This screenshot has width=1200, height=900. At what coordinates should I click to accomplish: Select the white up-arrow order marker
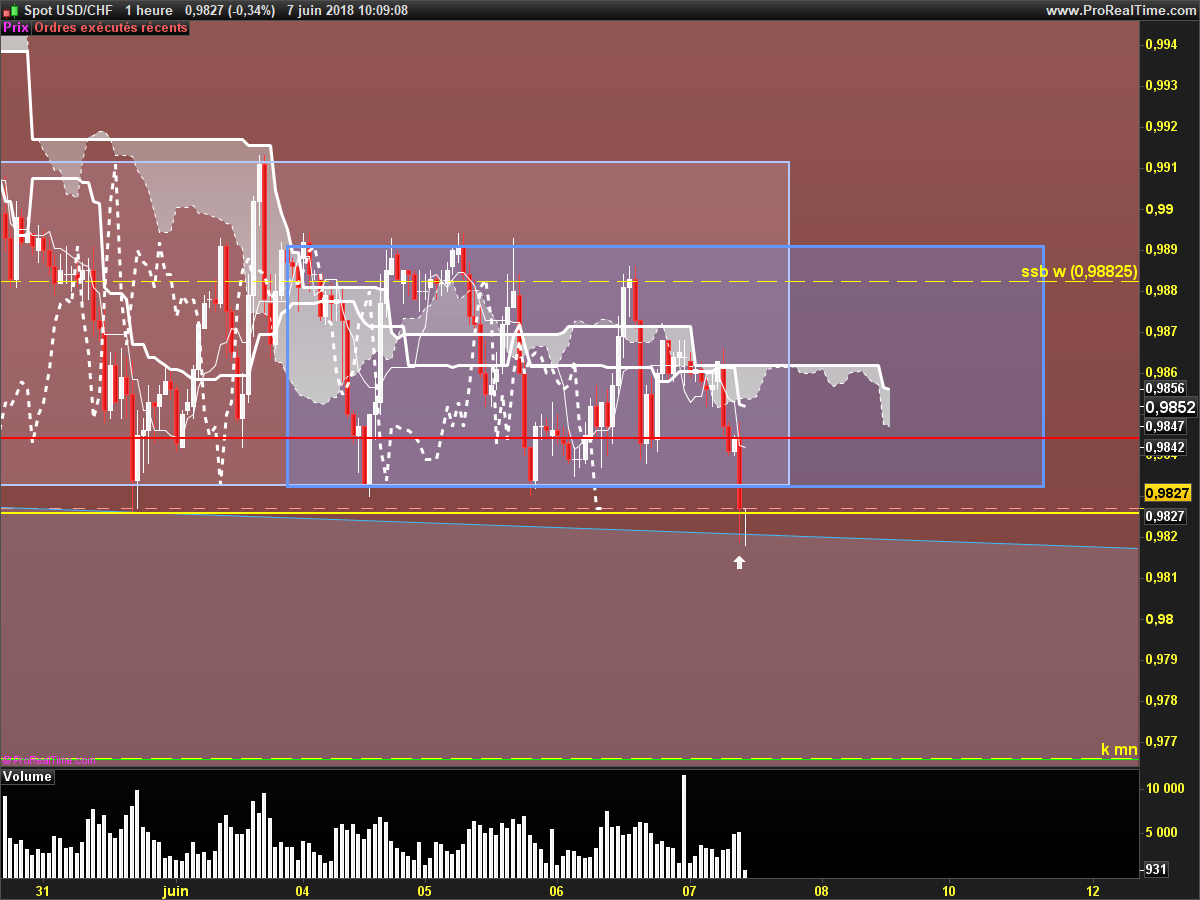click(739, 563)
